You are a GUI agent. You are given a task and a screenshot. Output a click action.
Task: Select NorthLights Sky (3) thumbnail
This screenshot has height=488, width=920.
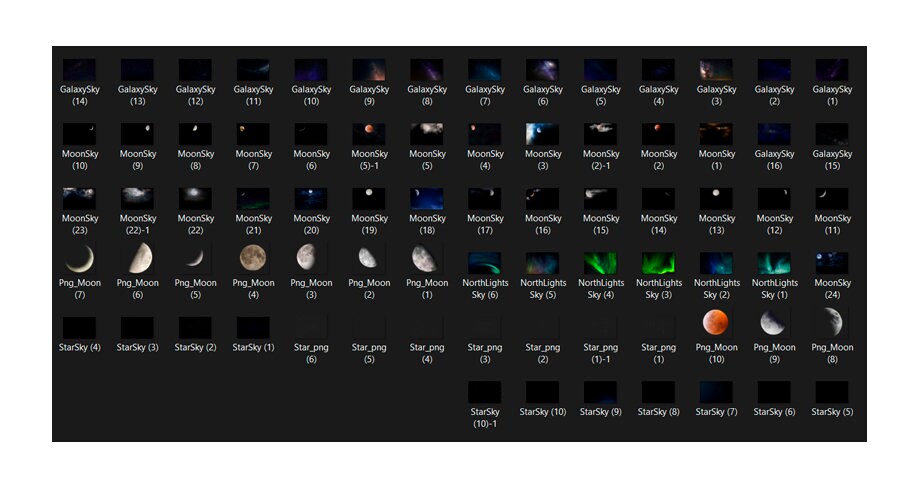(658, 263)
